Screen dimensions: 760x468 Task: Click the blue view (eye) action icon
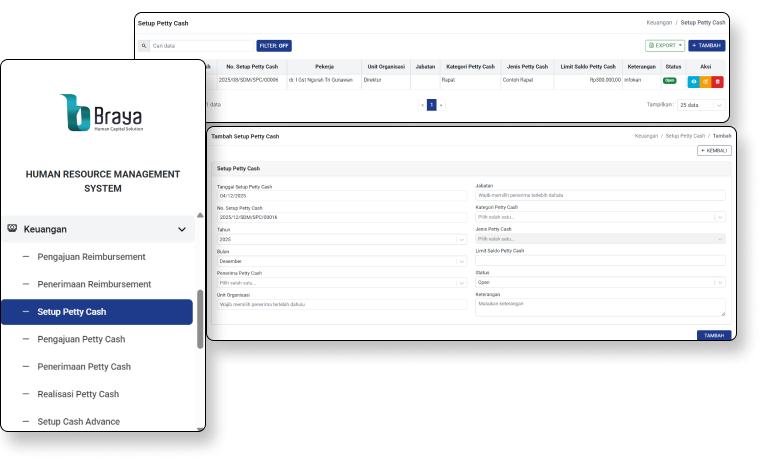(694, 80)
